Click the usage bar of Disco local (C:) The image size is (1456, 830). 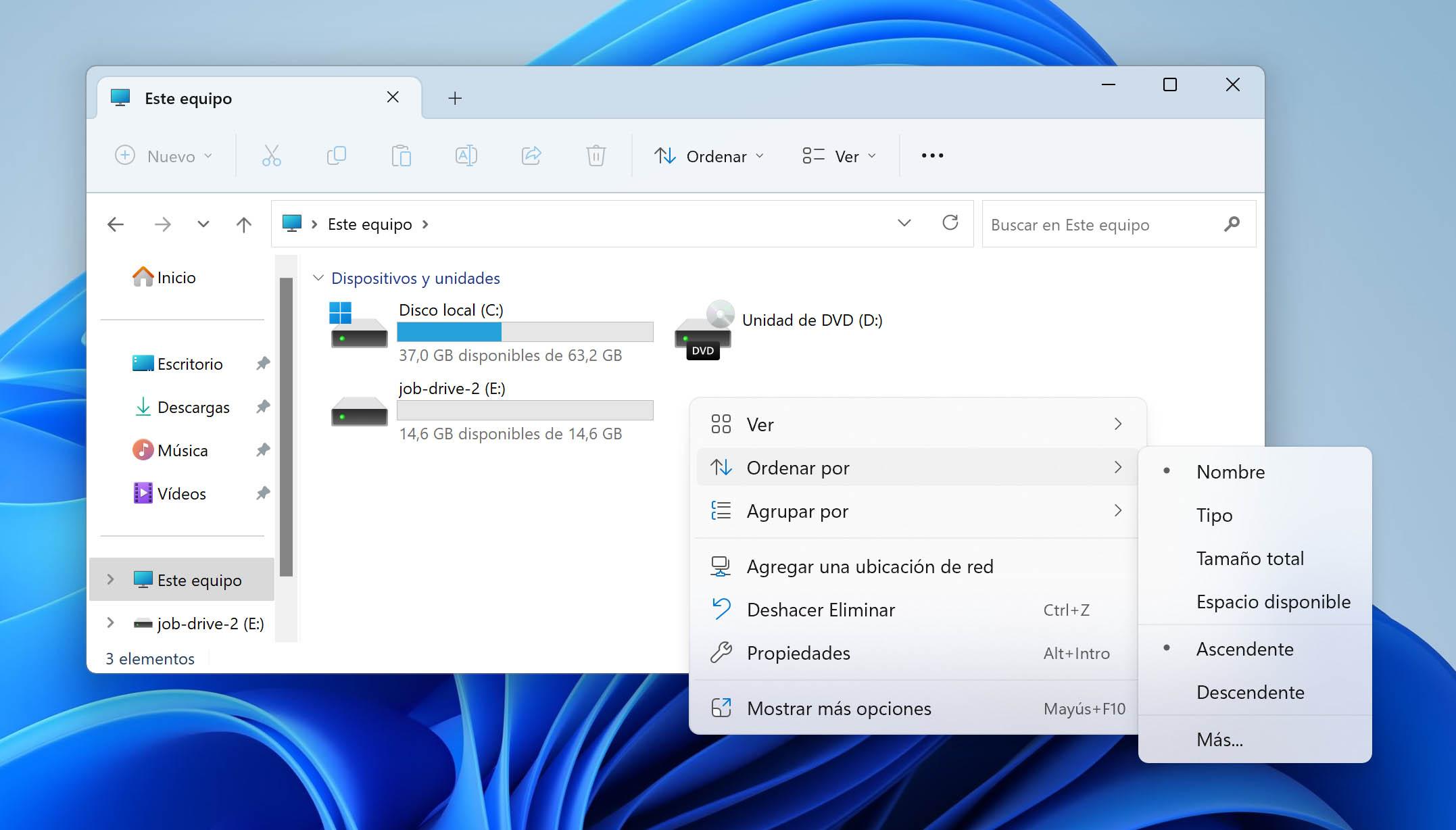pyautogui.click(x=525, y=332)
